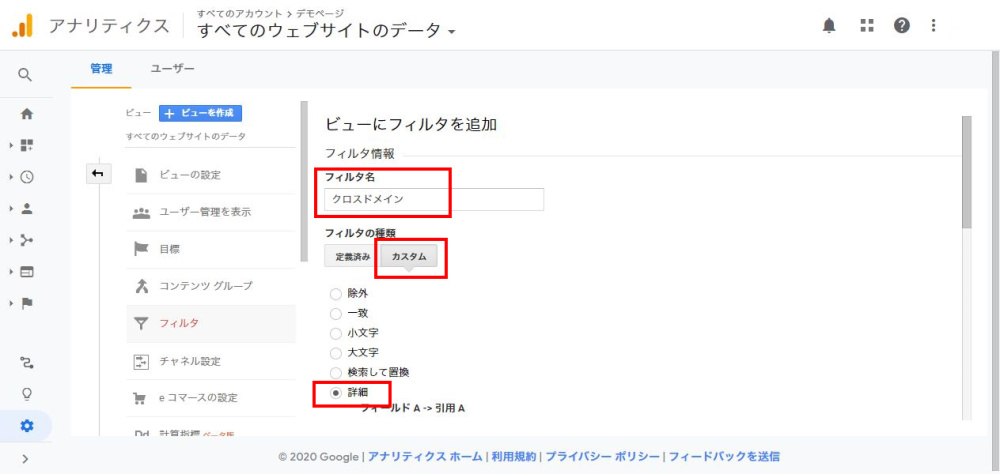Expand the sidebar with bottom chevron
This screenshot has height=474, width=1000.
coord(26,458)
